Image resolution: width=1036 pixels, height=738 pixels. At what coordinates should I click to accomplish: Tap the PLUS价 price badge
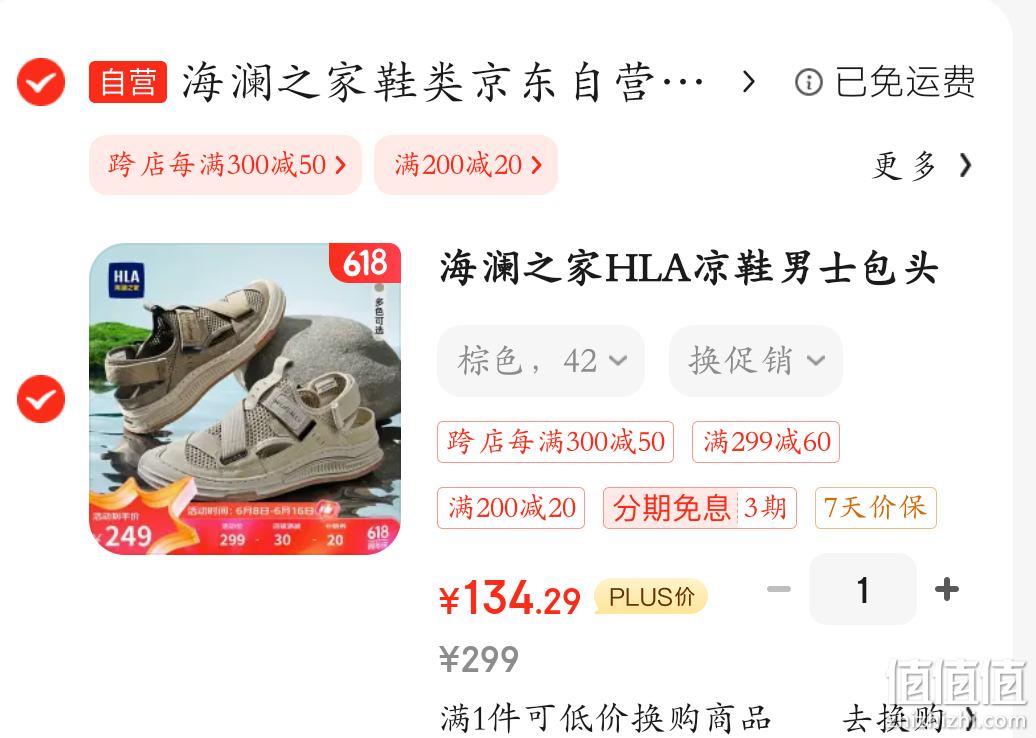651,597
